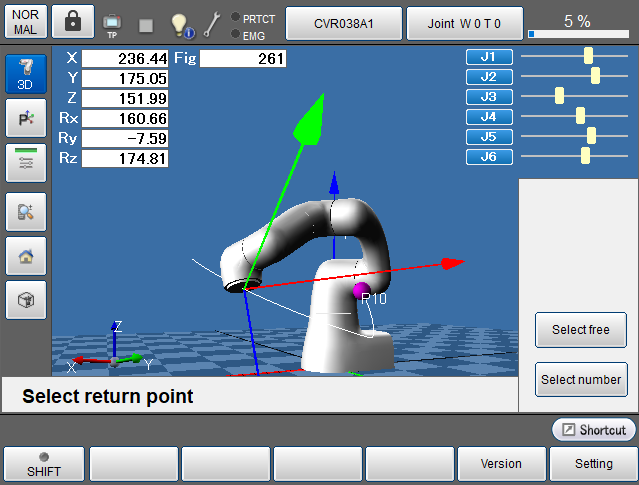The image size is (639, 485).
Task: Click the zoom search view icon
Action: pos(25,212)
